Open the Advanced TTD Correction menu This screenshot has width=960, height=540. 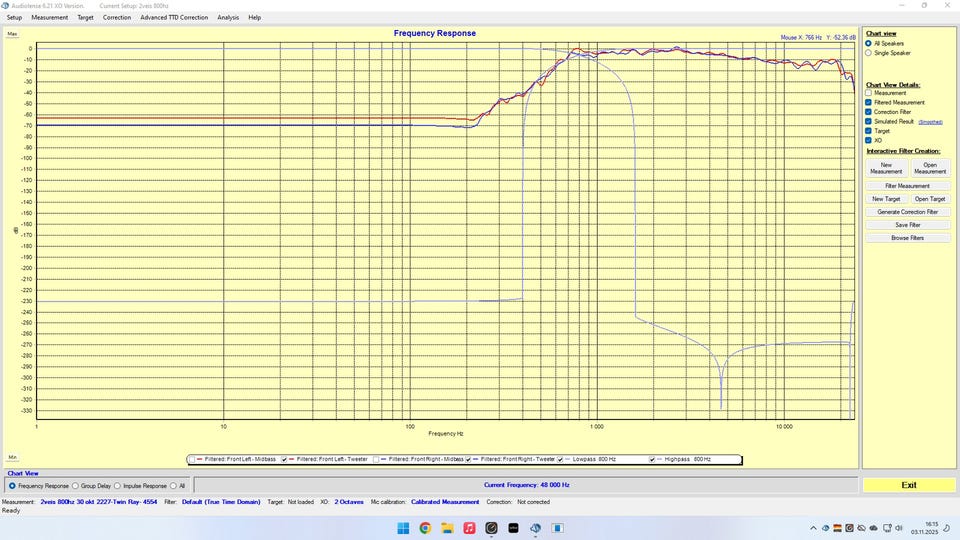(x=174, y=17)
